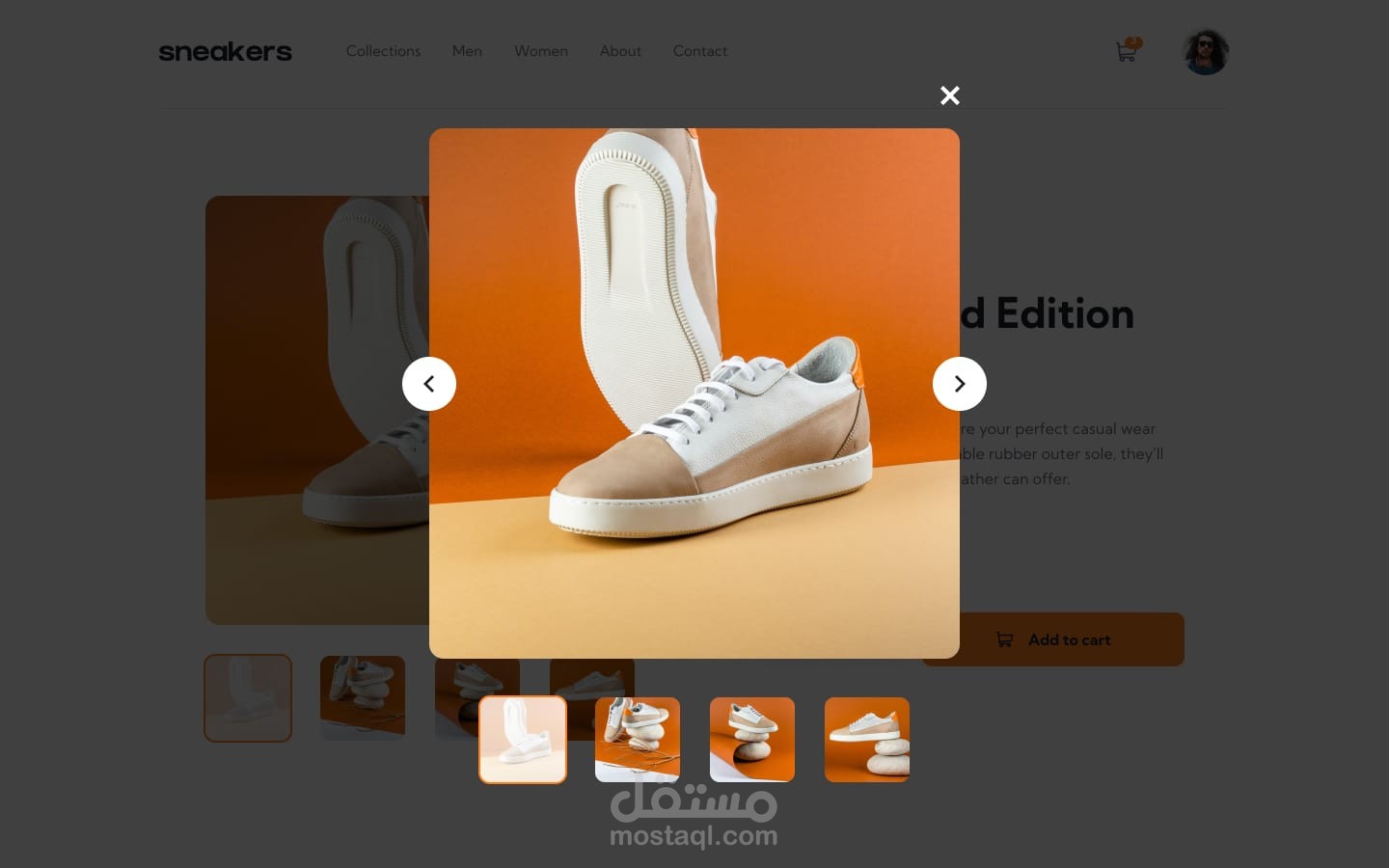The height and width of the screenshot is (868, 1389).
Task: Go to the Women page
Action: pyautogui.click(x=541, y=51)
